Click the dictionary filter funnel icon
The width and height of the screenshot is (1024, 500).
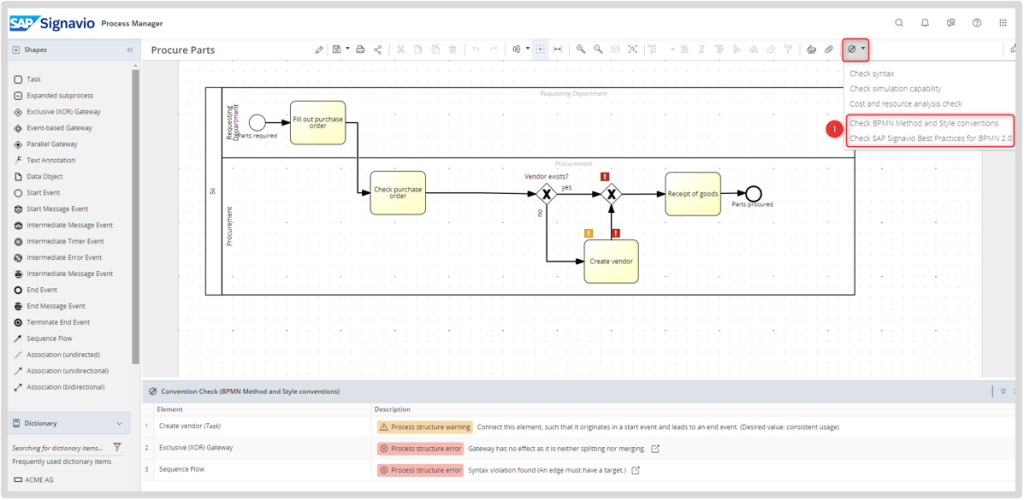(x=117, y=447)
